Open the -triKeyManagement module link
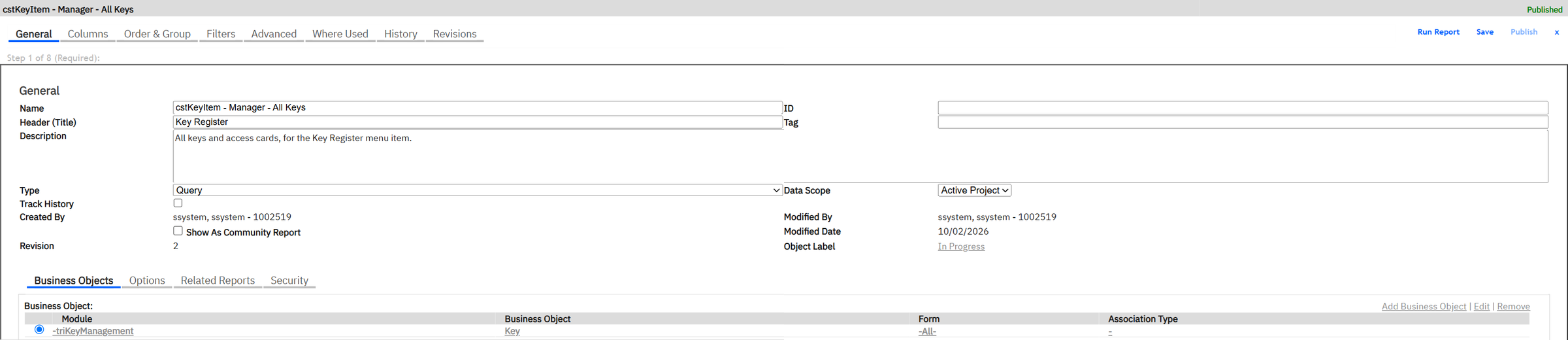Viewport: 1568px width, 340px height. [x=93, y=331]
